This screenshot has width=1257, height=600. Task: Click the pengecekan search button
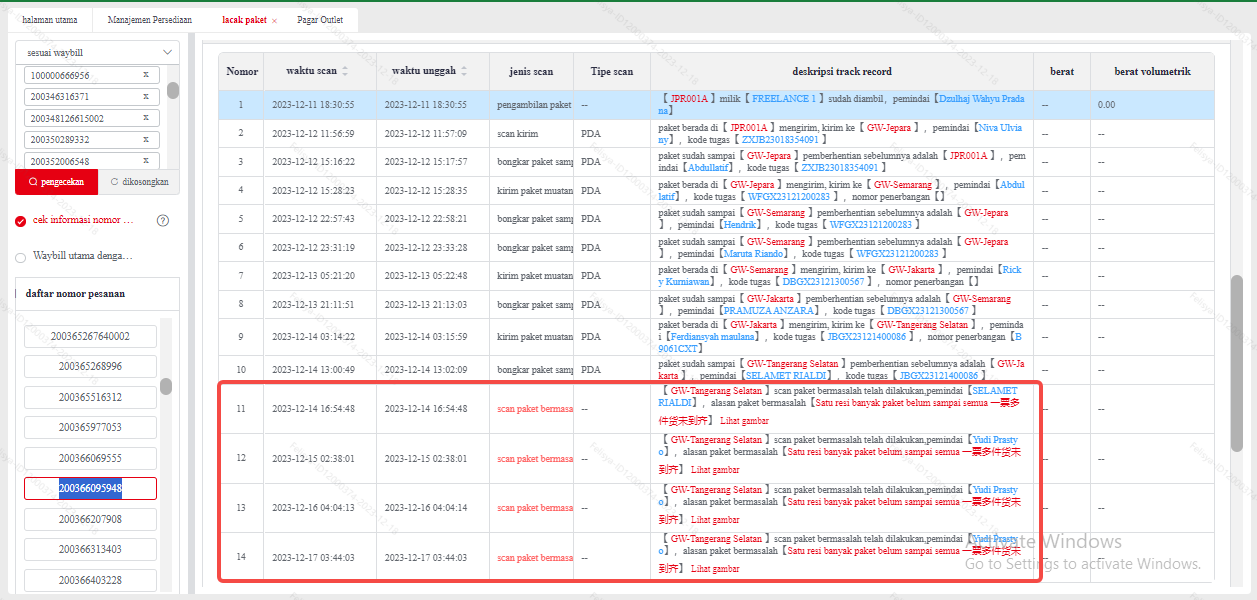[56, 182]
